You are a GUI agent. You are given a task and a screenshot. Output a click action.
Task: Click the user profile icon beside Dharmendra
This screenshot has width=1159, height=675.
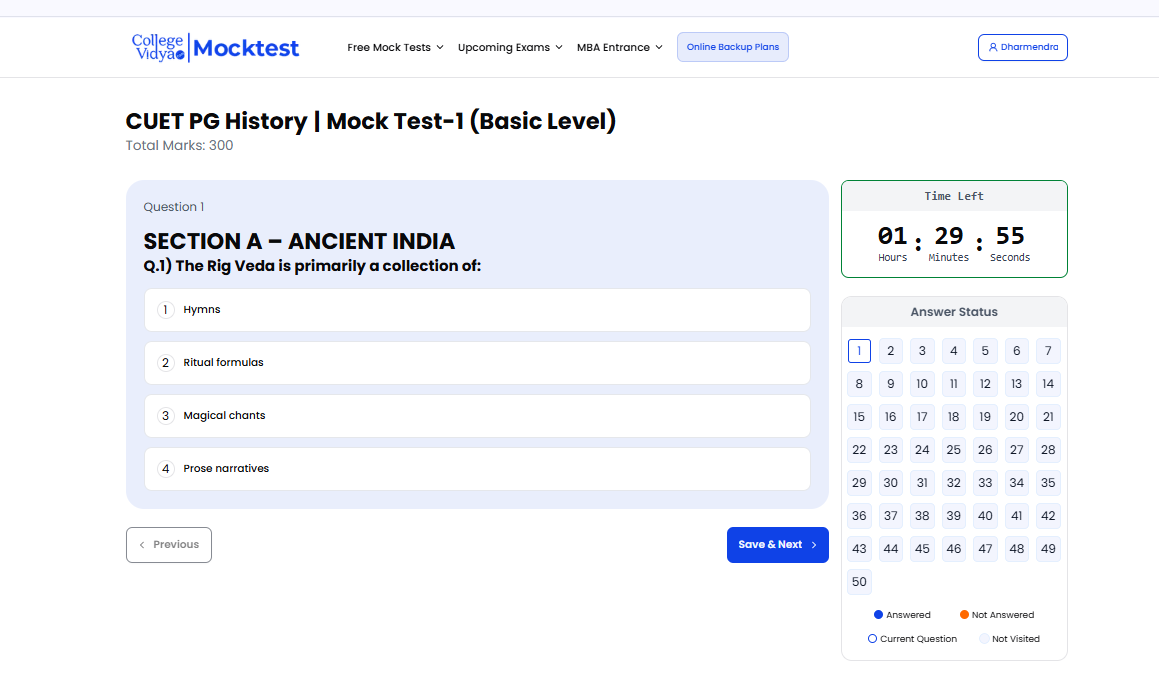pyautogui.click(x=992, y=47)
